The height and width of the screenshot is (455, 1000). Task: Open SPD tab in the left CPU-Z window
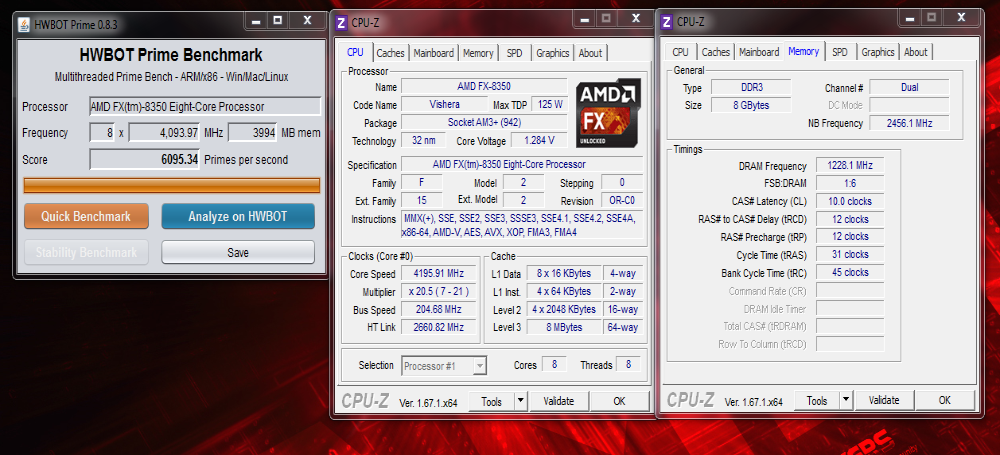tap(514, 53)
